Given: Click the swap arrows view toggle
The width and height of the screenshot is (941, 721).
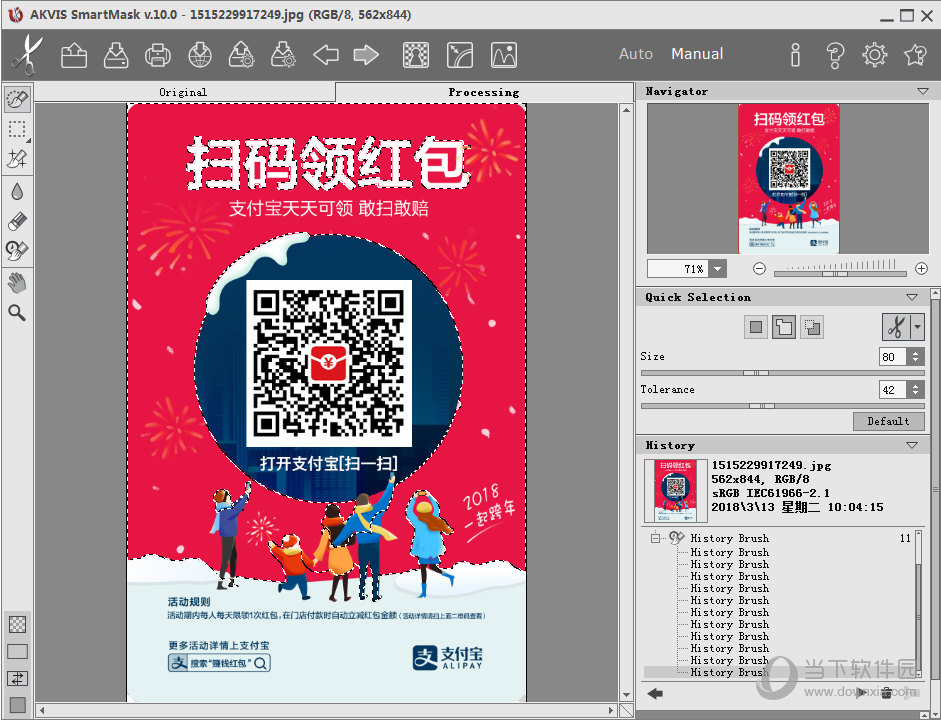Looking at the screenshot, I should [x=17, y=678].
